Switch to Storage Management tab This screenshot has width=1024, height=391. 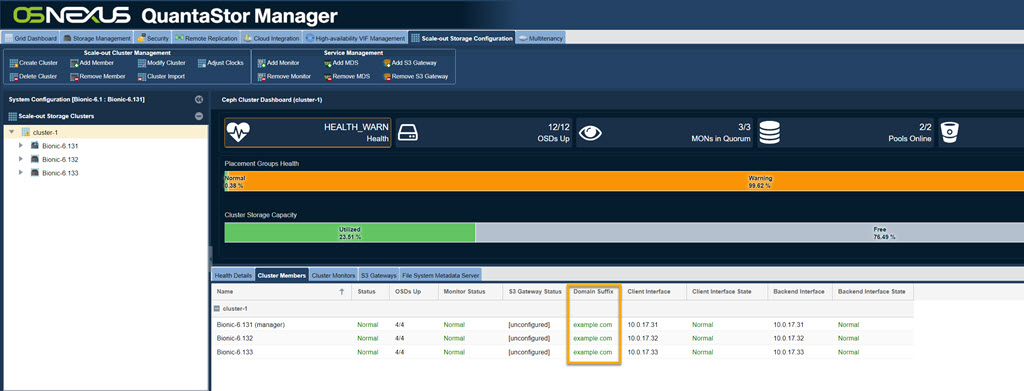[97, 39]
